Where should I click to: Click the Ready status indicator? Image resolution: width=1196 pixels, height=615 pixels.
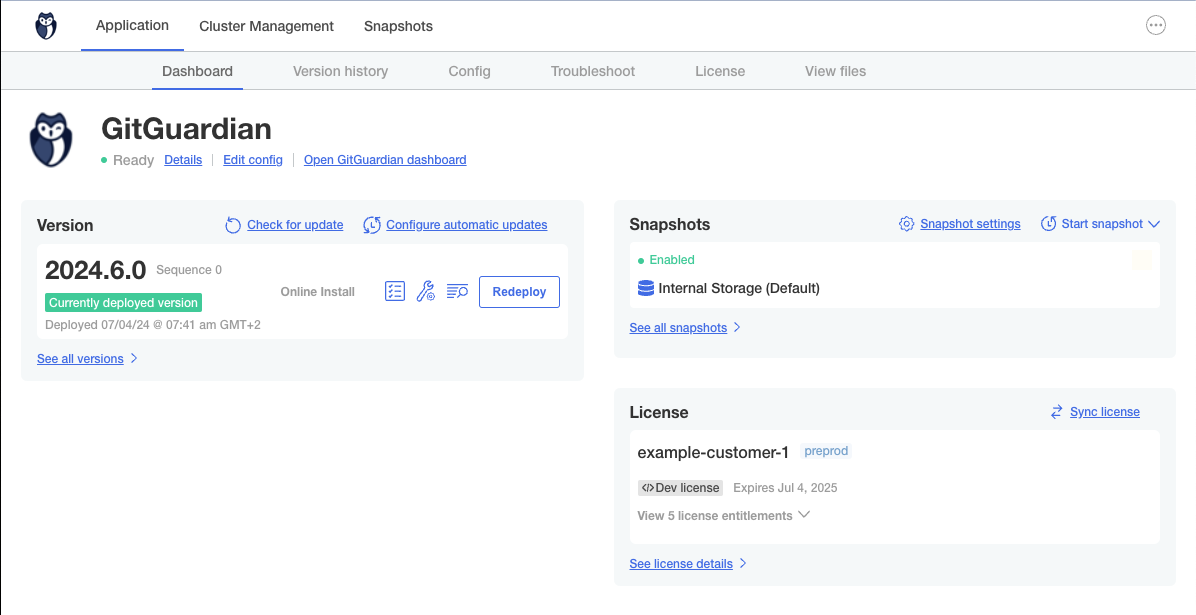[127, 160]
